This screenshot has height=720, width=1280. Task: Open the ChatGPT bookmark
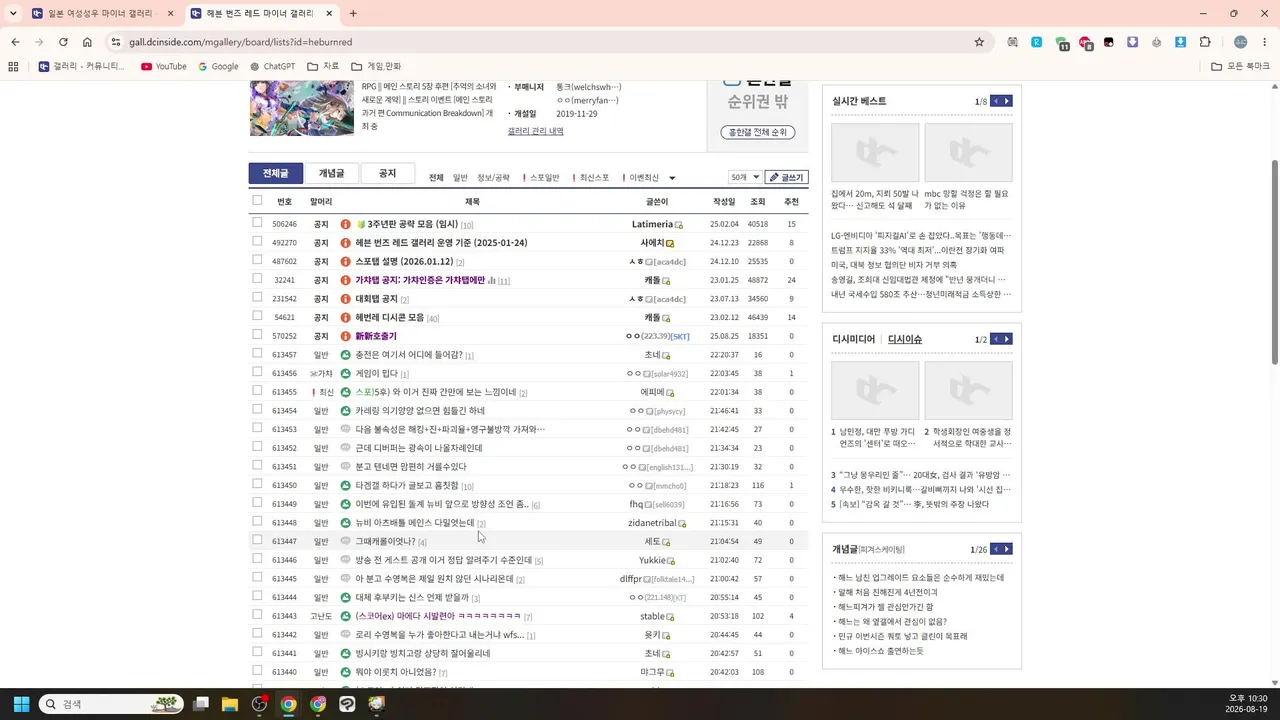click(x=272, y=66)
